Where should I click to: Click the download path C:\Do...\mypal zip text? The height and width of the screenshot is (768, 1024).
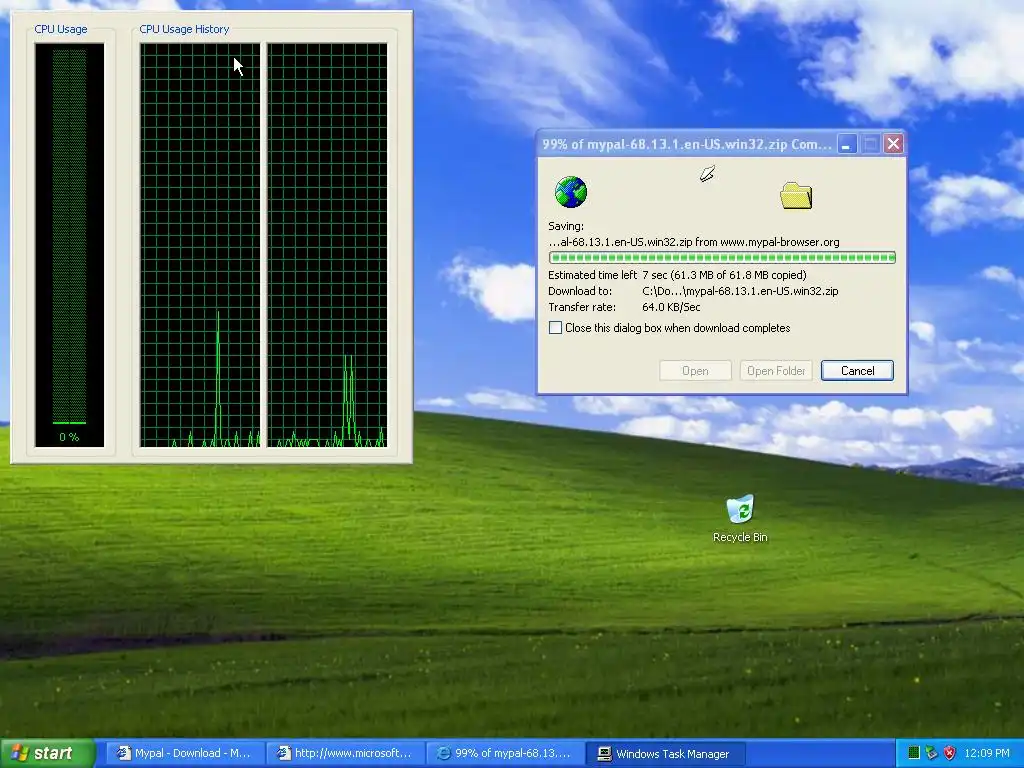tap(740, 291)
